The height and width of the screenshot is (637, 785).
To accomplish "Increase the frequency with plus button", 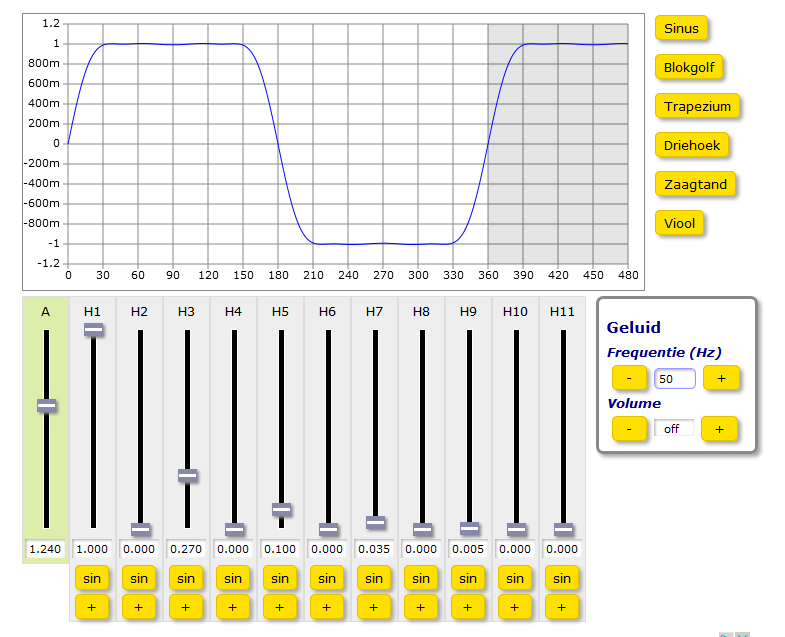I will (x=721, y=378).
